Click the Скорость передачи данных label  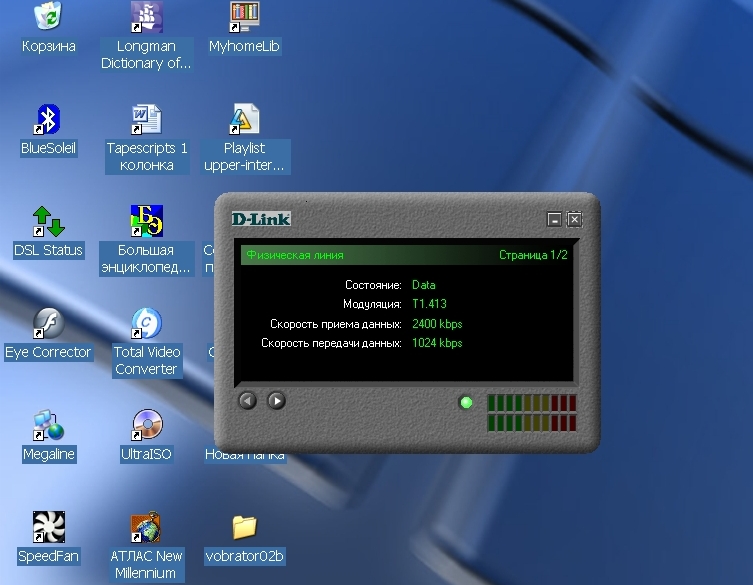point(331,343)
